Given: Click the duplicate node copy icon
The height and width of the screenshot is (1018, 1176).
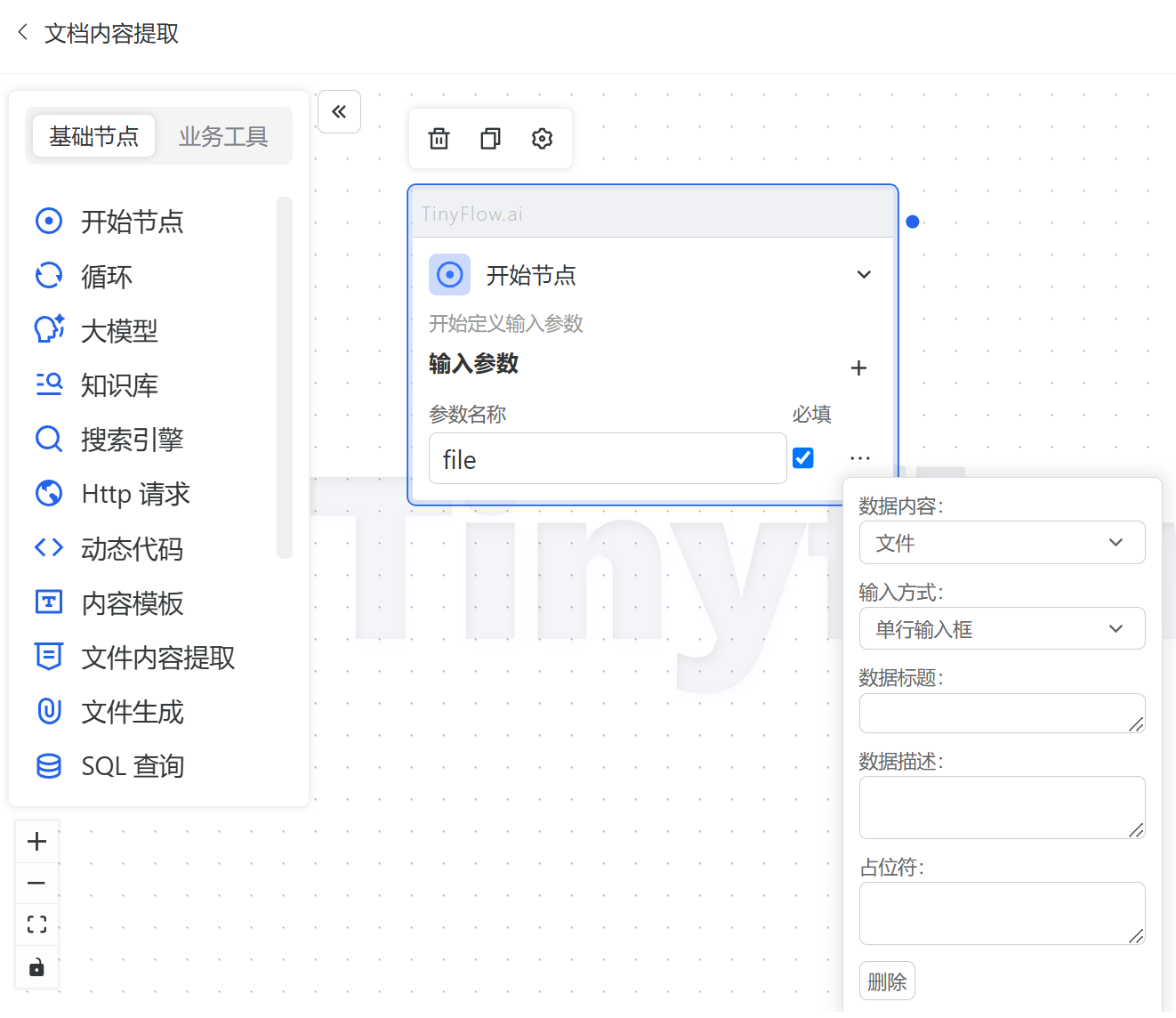Looking at the screenshot, I should (490, 139).
